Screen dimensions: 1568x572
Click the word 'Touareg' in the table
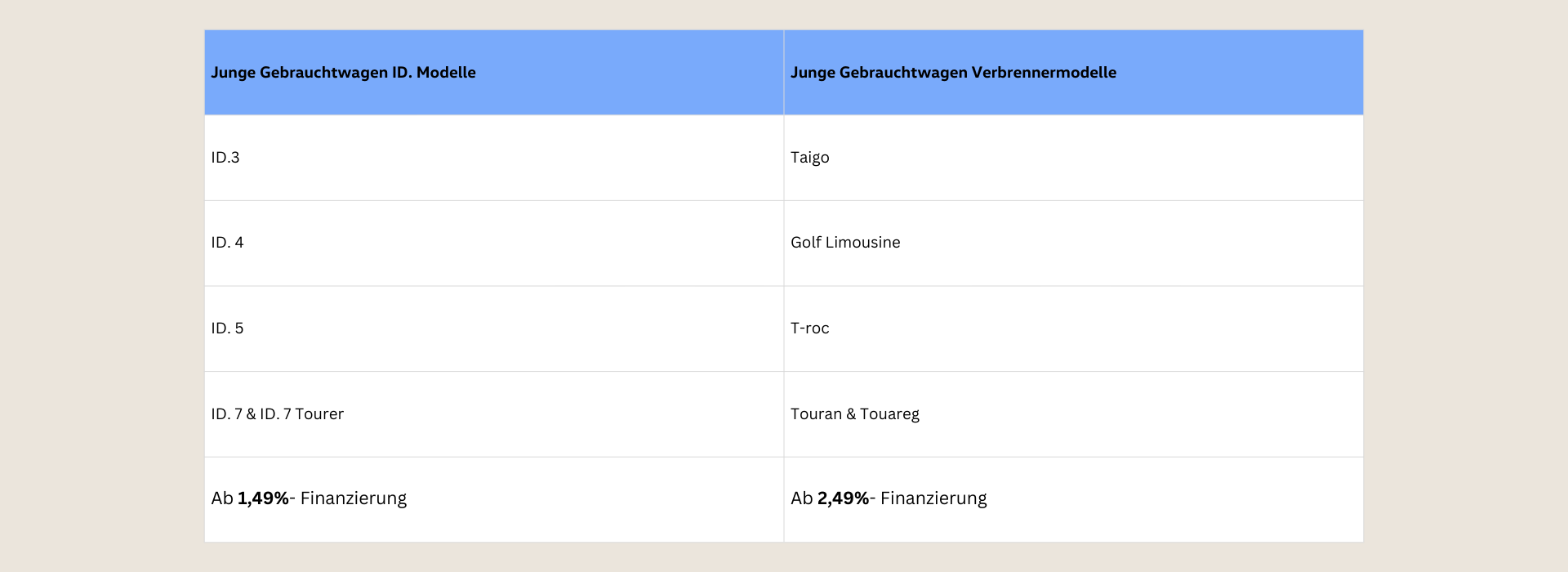coord(889,414)
